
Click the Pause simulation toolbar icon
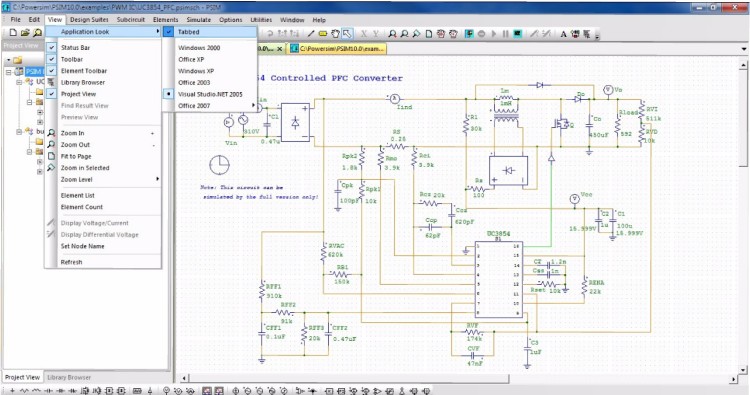point(506,33)
